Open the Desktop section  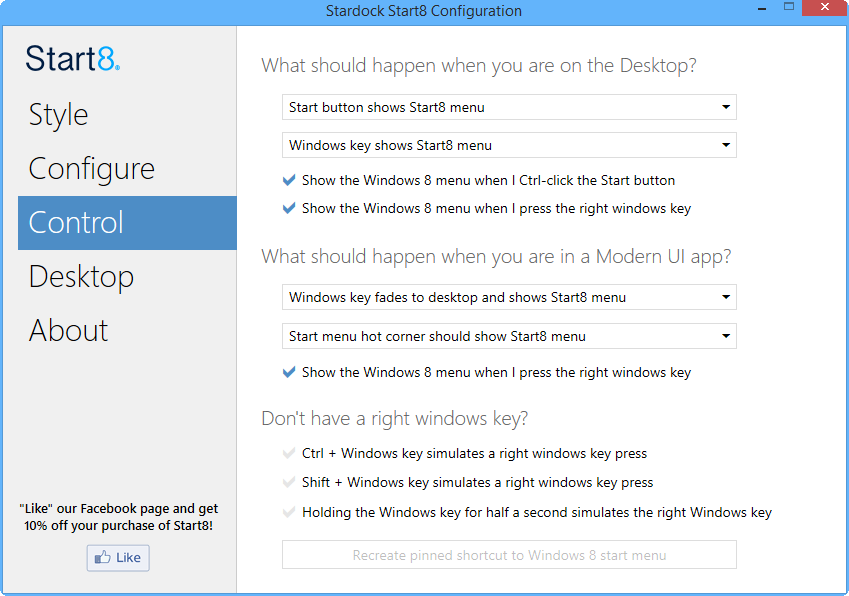[x=81, y=277]
